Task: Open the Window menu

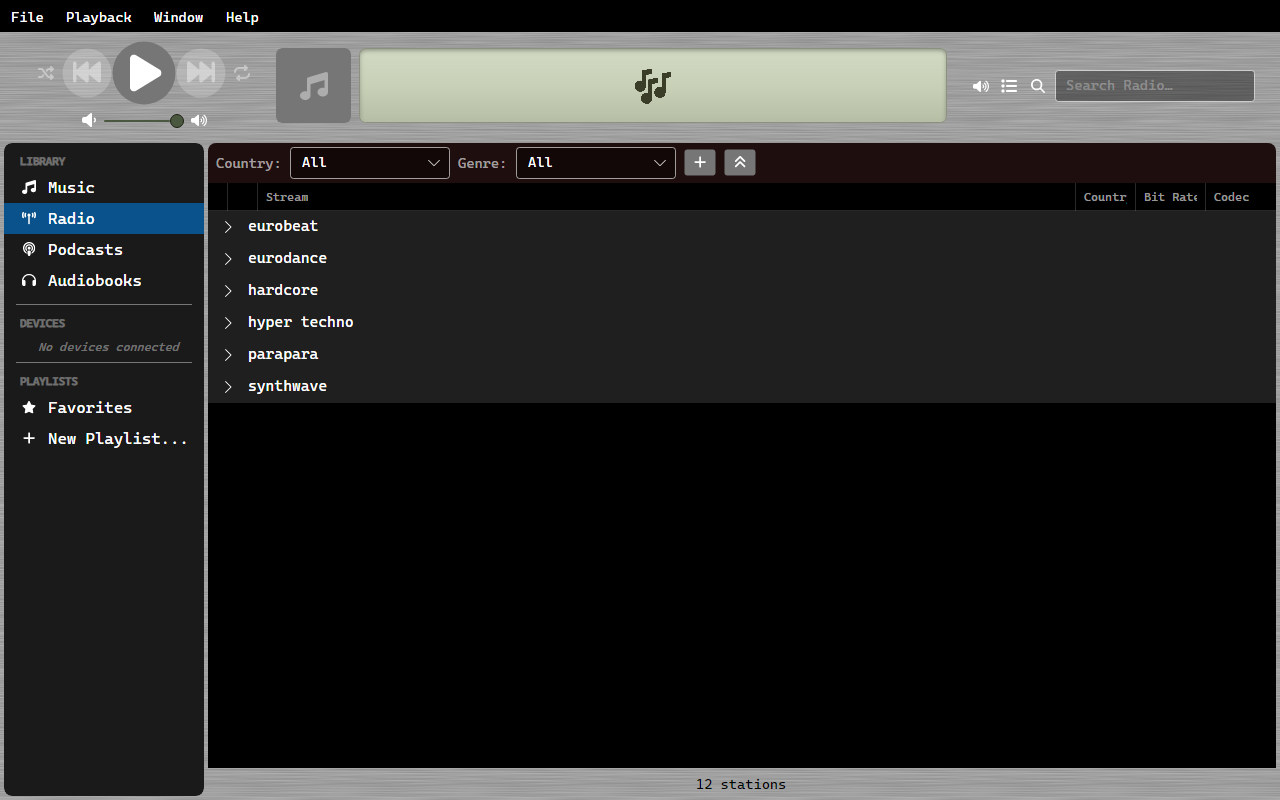Action: [x=179, y=17]
